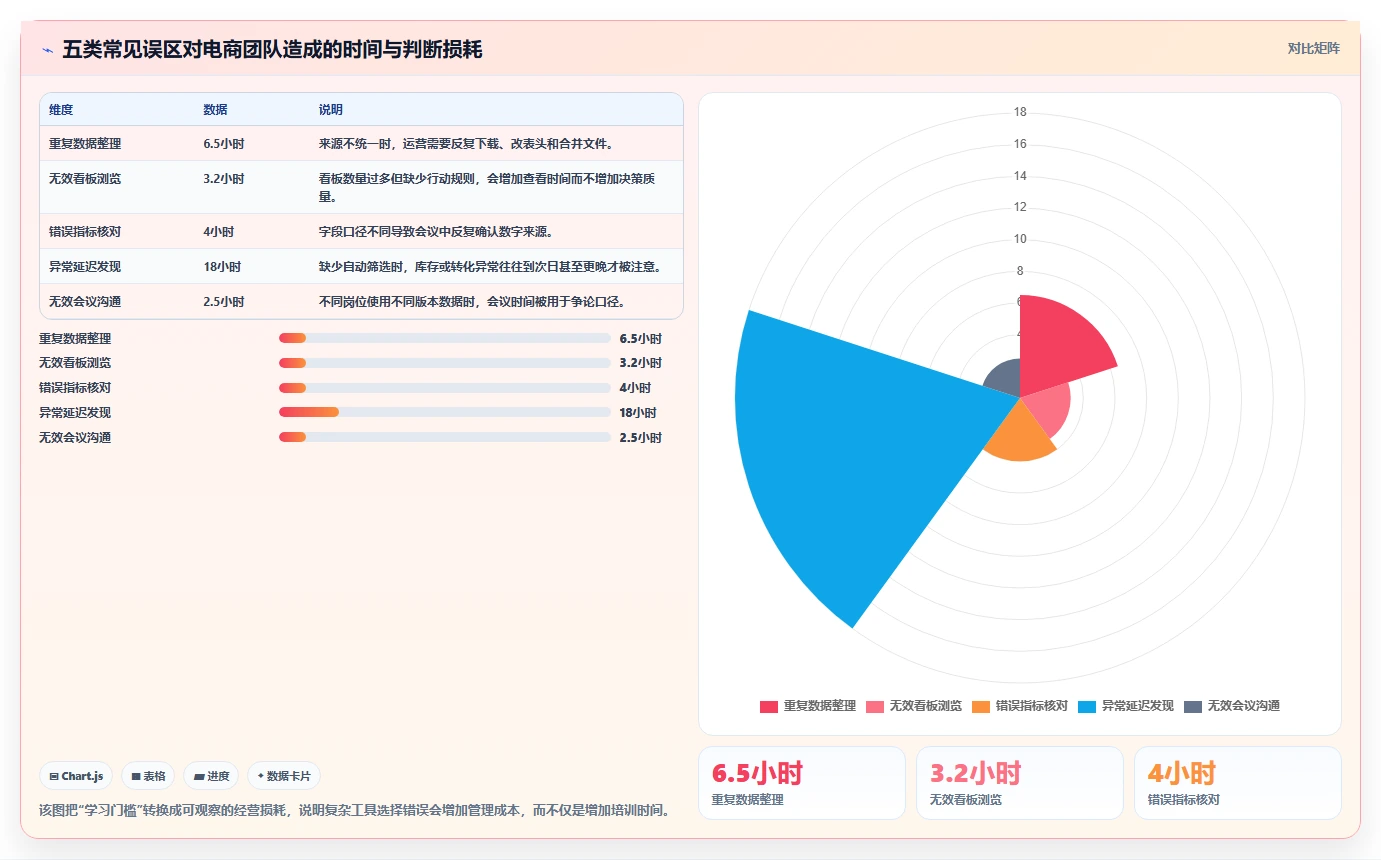Click 重复数据整理 table row name

pos(85,144)
